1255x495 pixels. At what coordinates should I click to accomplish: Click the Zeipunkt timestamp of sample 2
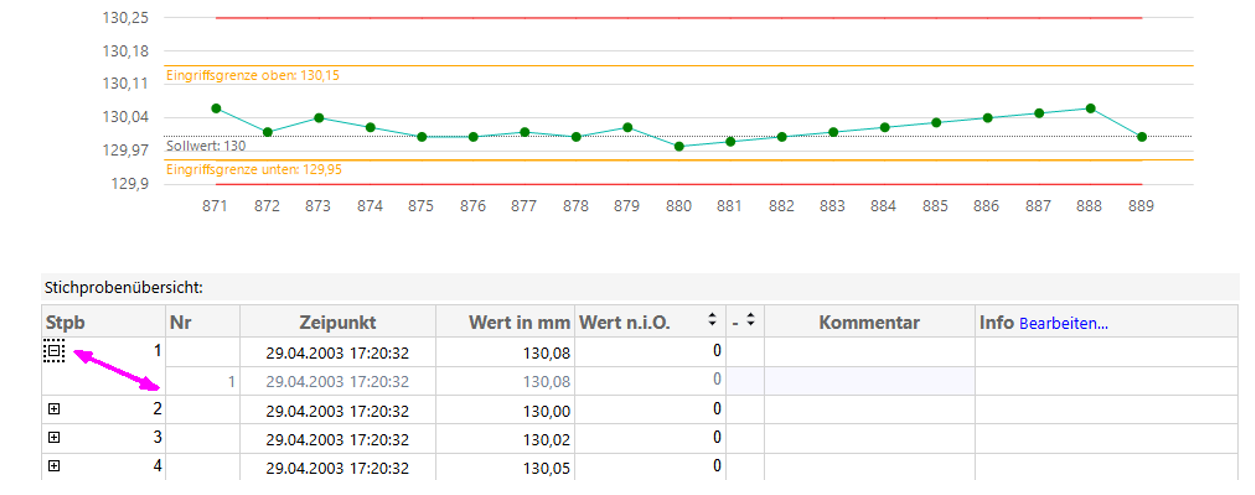pos(337,411)
